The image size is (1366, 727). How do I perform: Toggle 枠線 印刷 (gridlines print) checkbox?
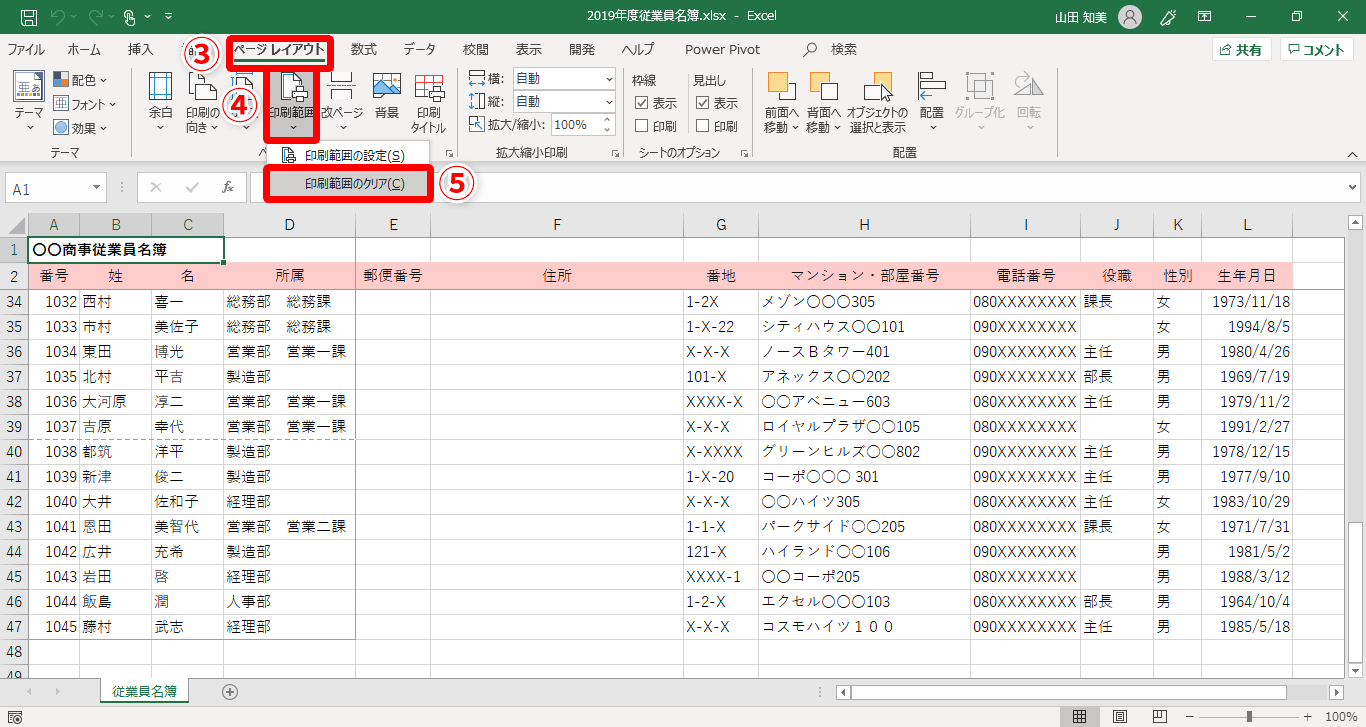[x=643, y=126]
